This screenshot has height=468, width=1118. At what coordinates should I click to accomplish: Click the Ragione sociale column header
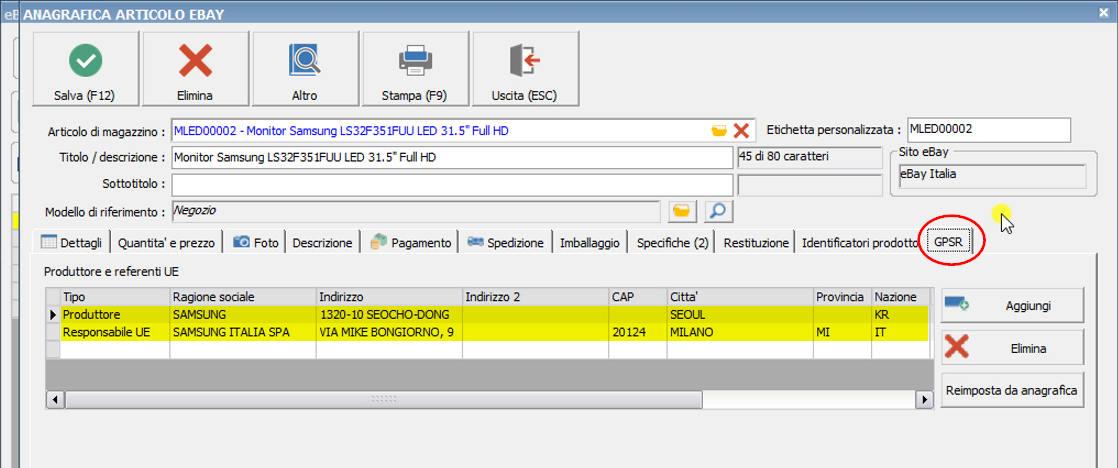[243, 296]
